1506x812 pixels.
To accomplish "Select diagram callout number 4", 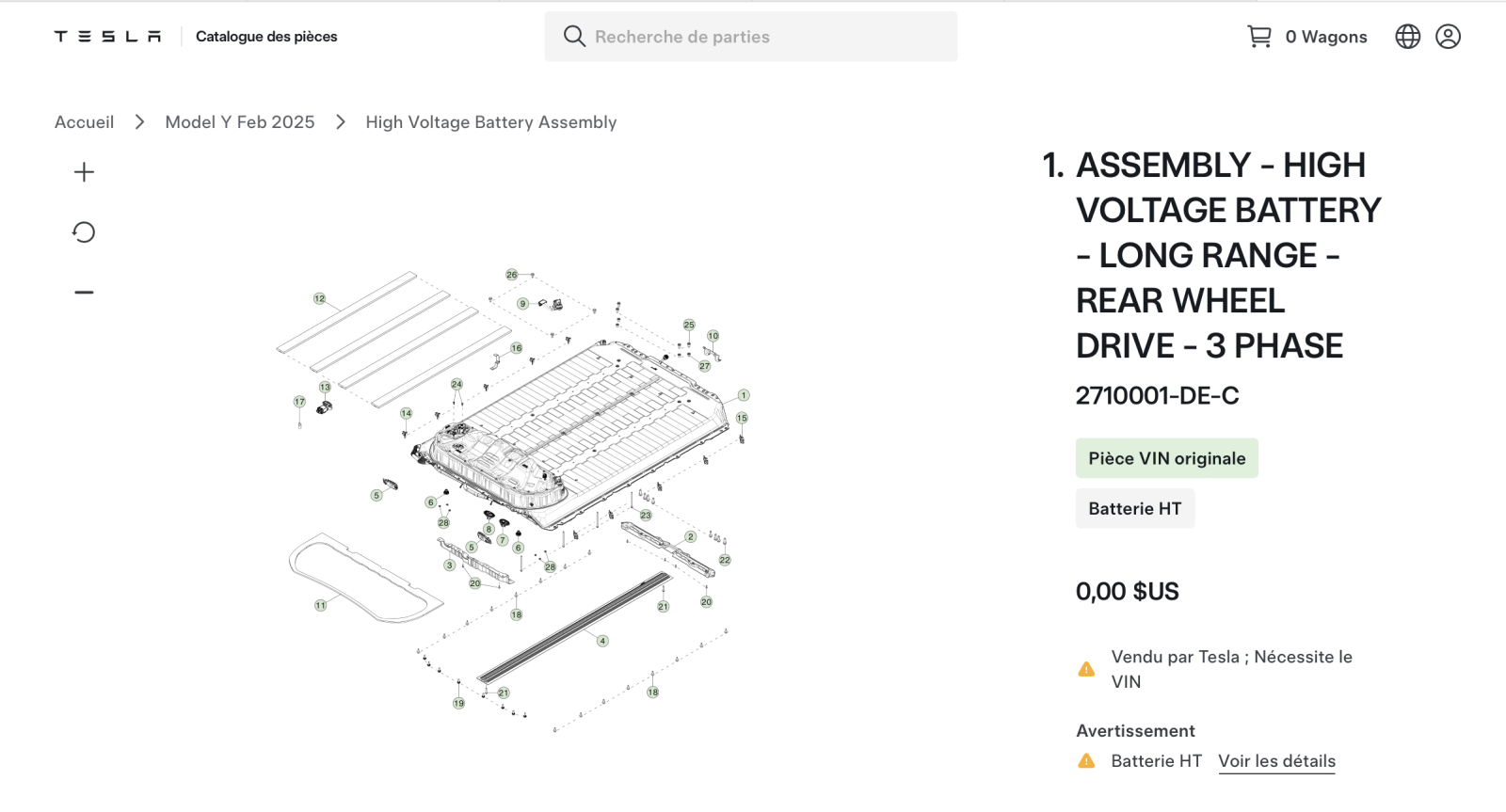I will (602, 641).
